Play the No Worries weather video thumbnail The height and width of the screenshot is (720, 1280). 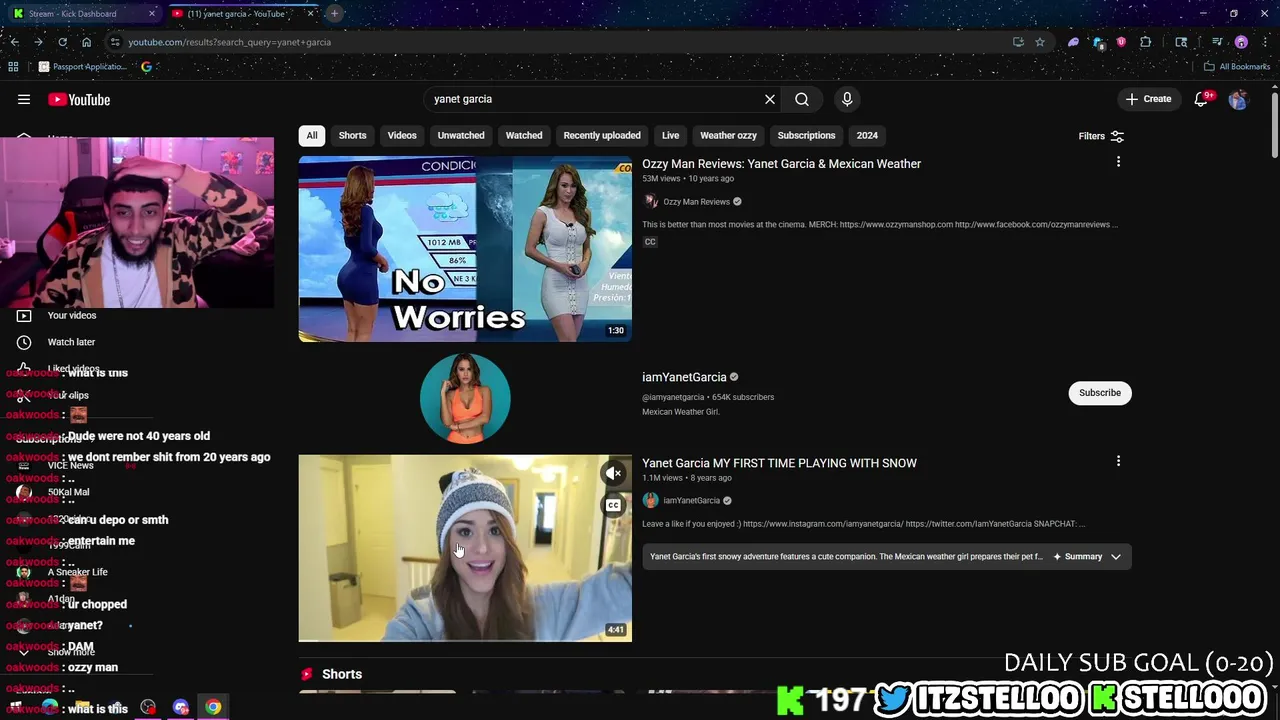tap(465, 249)
